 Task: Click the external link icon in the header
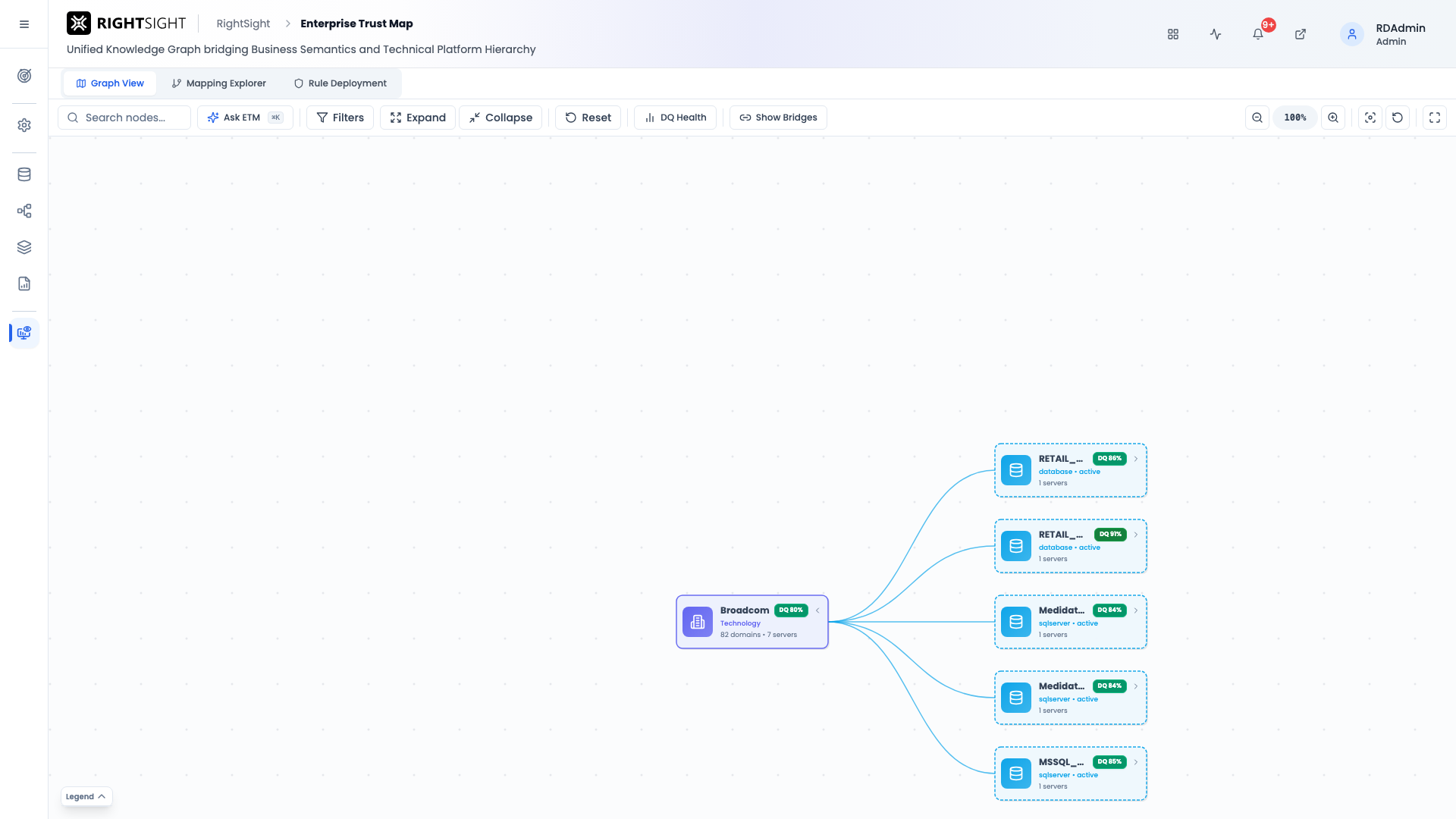[x=1301, y=34]
